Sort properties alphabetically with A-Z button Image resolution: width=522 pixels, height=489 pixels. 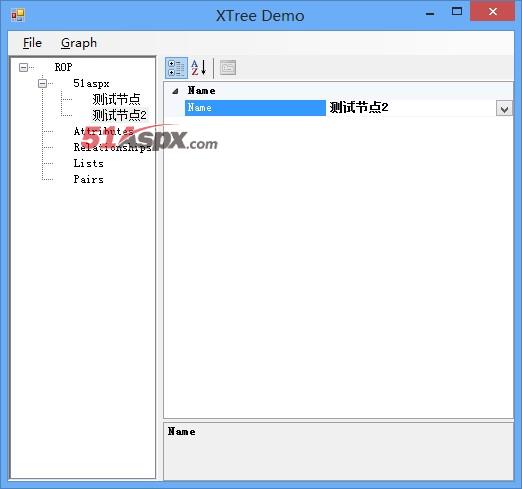[199, 68]
